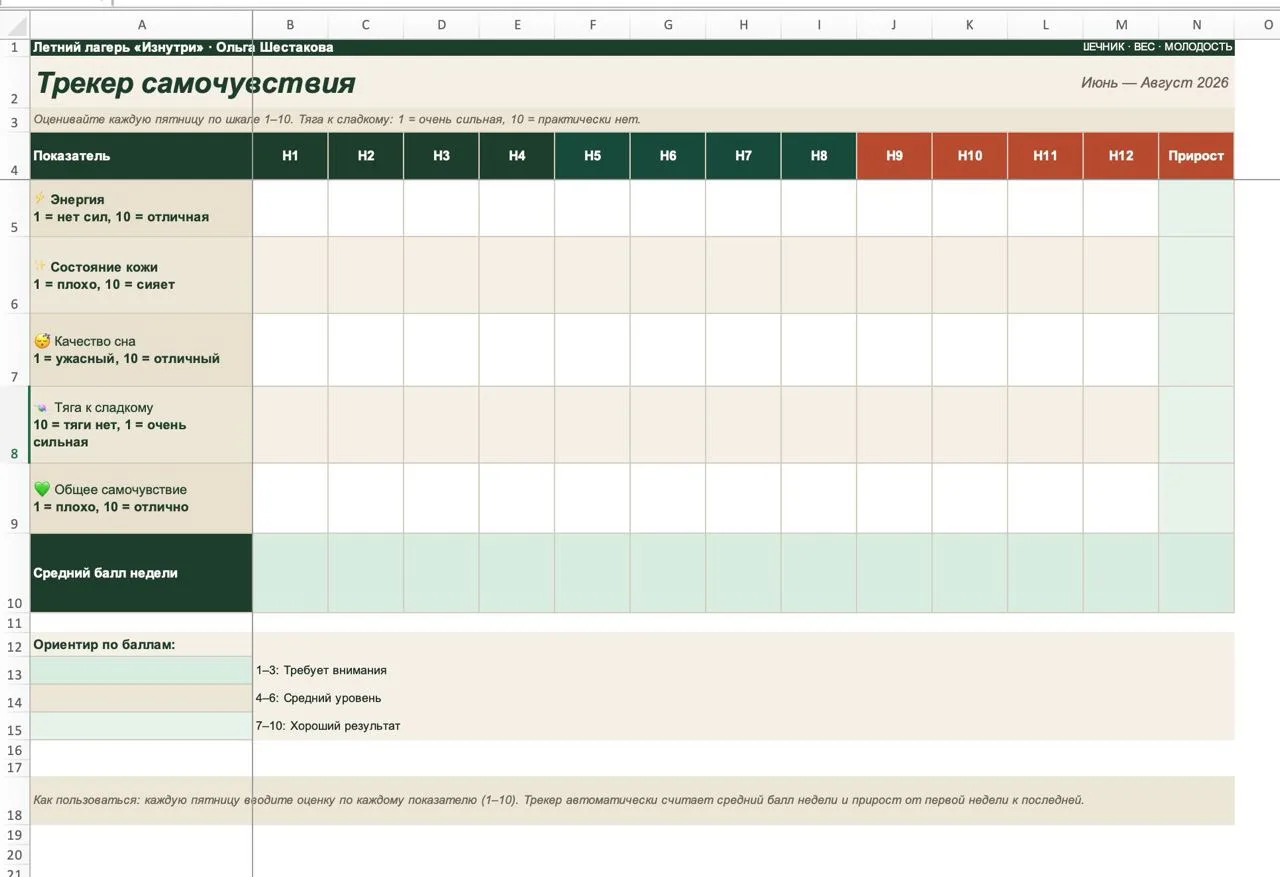The image size is (1280, 877).
Task: Select the 'H1' week header cell
Action: click(290, 156)
